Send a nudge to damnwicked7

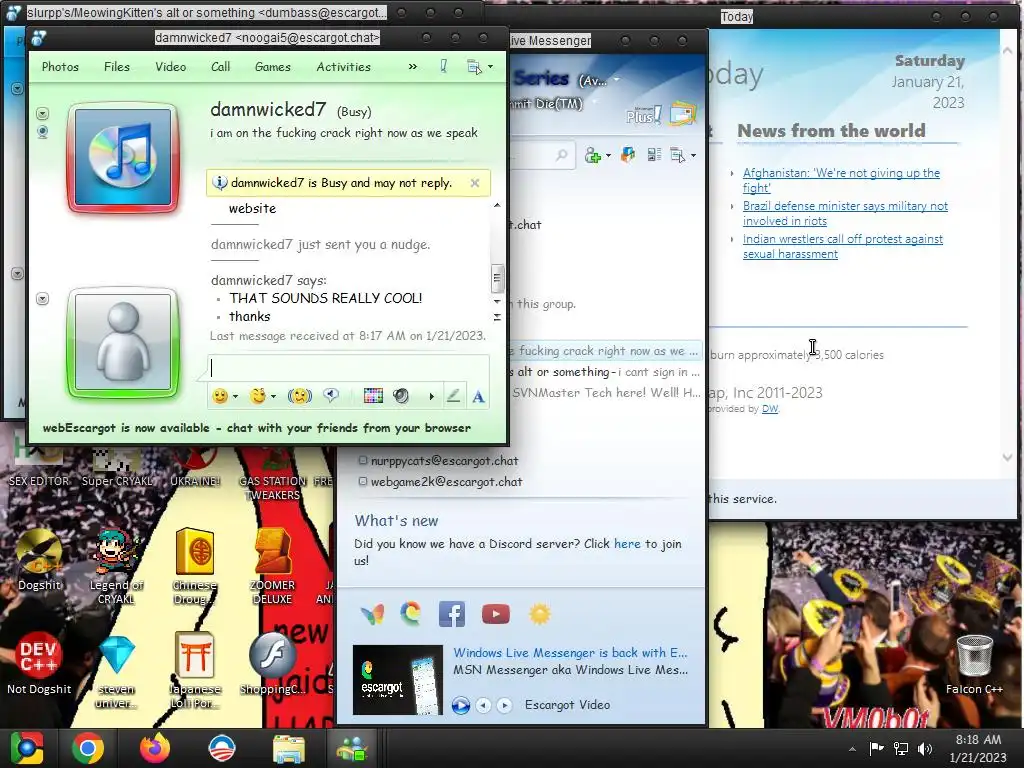coord(300,396)
